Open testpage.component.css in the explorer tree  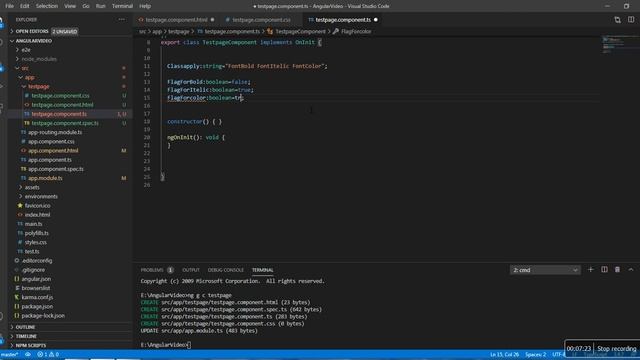[x=60, y=96]
